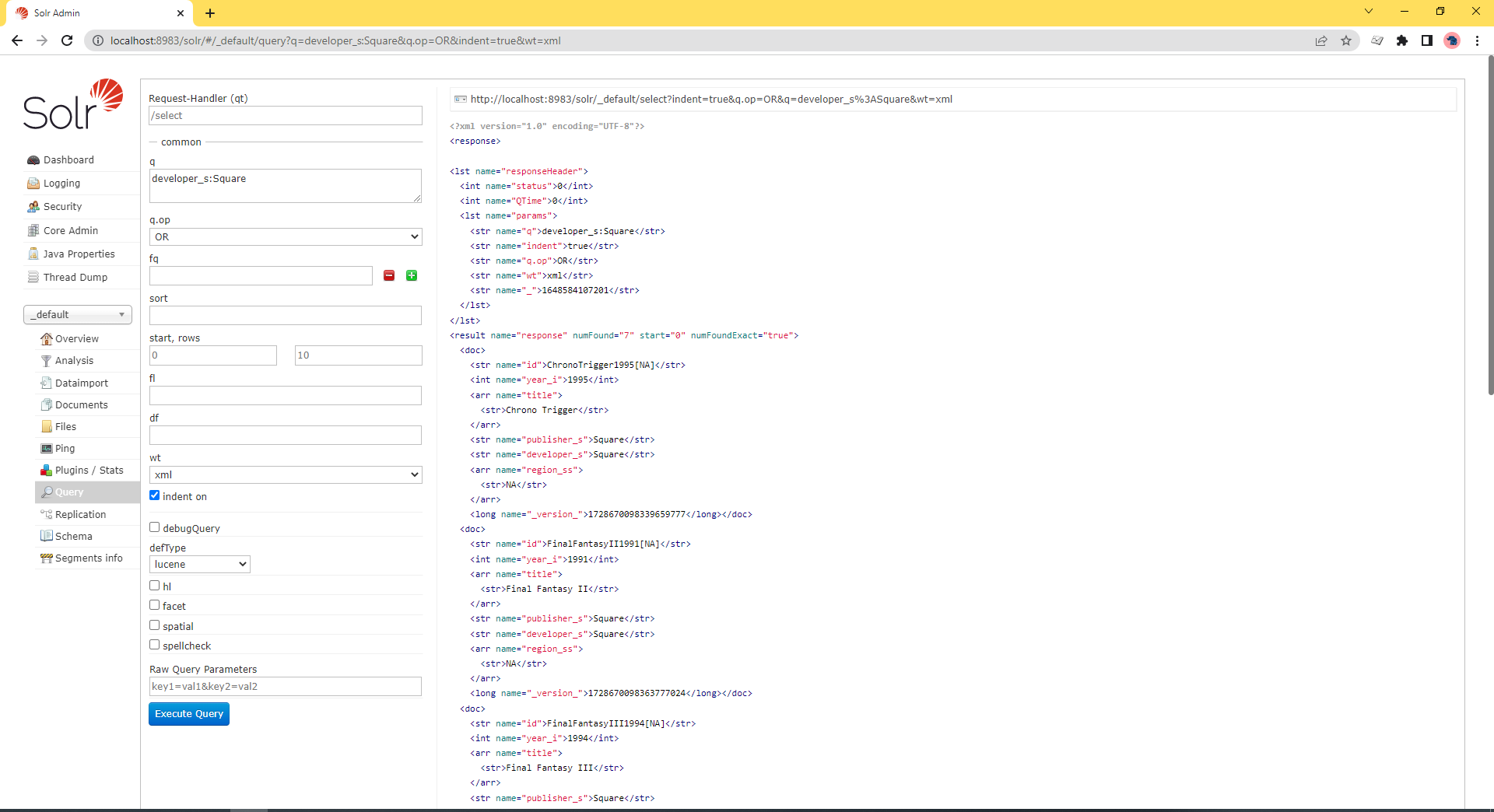Click the Solr logo

[73, 104]
